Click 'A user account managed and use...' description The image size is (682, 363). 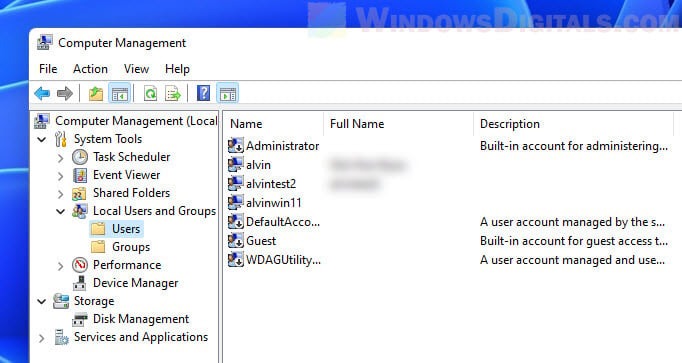pos(572,260)
